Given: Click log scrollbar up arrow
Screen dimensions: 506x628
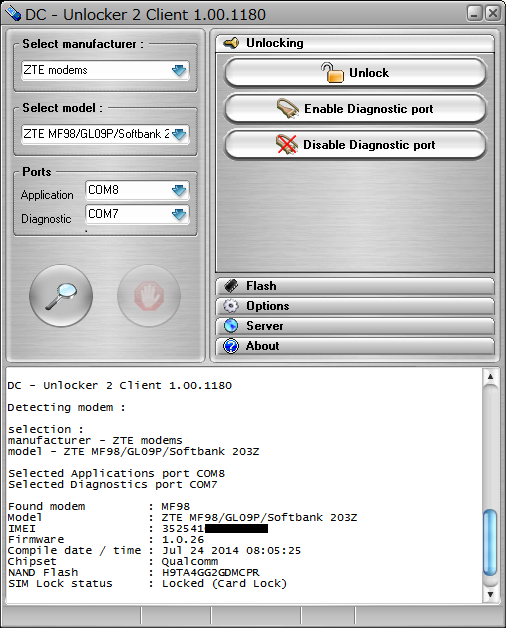Looking at the screenshot, I should (490, 376).
